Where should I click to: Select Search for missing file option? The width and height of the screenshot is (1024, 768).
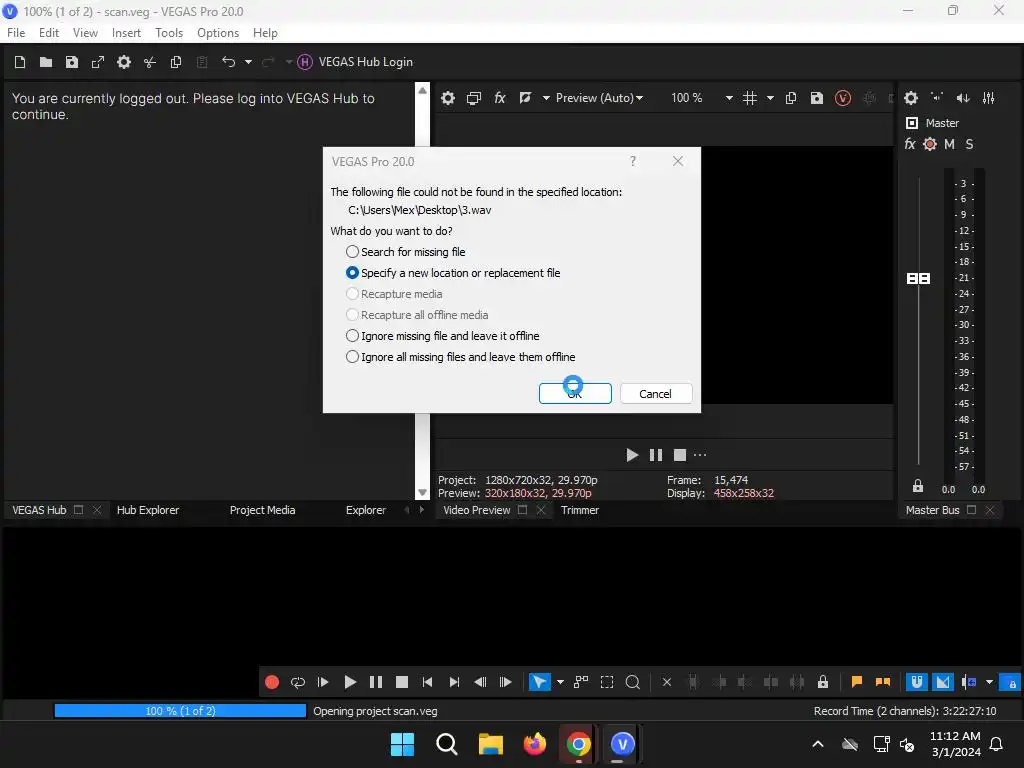406,251
